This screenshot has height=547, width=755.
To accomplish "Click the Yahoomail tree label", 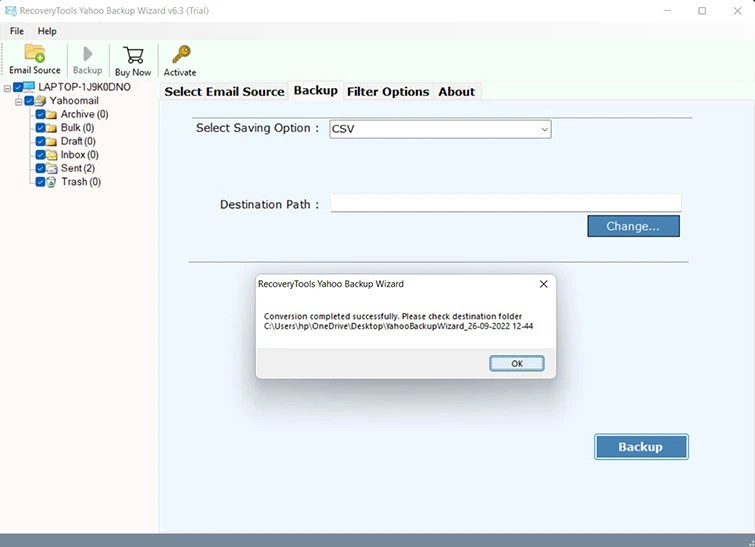I will click(74, 101).
